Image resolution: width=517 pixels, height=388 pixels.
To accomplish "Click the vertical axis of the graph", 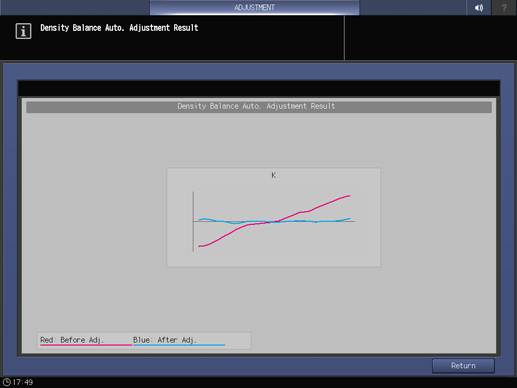I will (x=193, y=221).
